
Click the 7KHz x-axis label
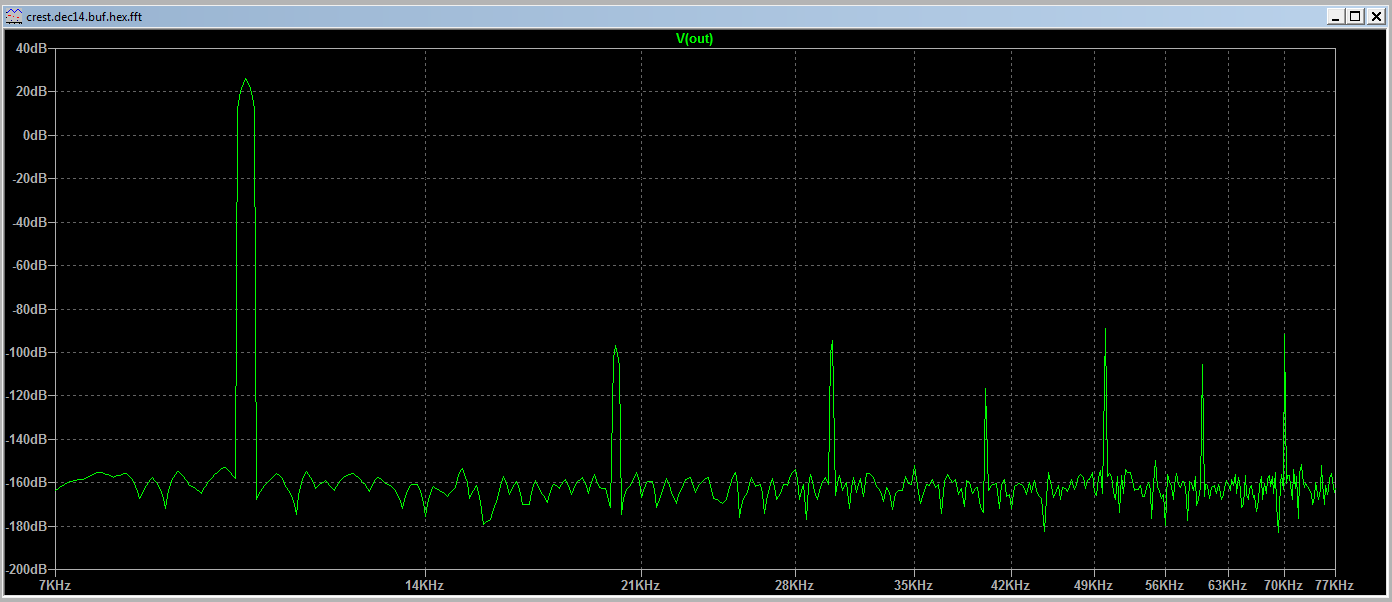54,585
